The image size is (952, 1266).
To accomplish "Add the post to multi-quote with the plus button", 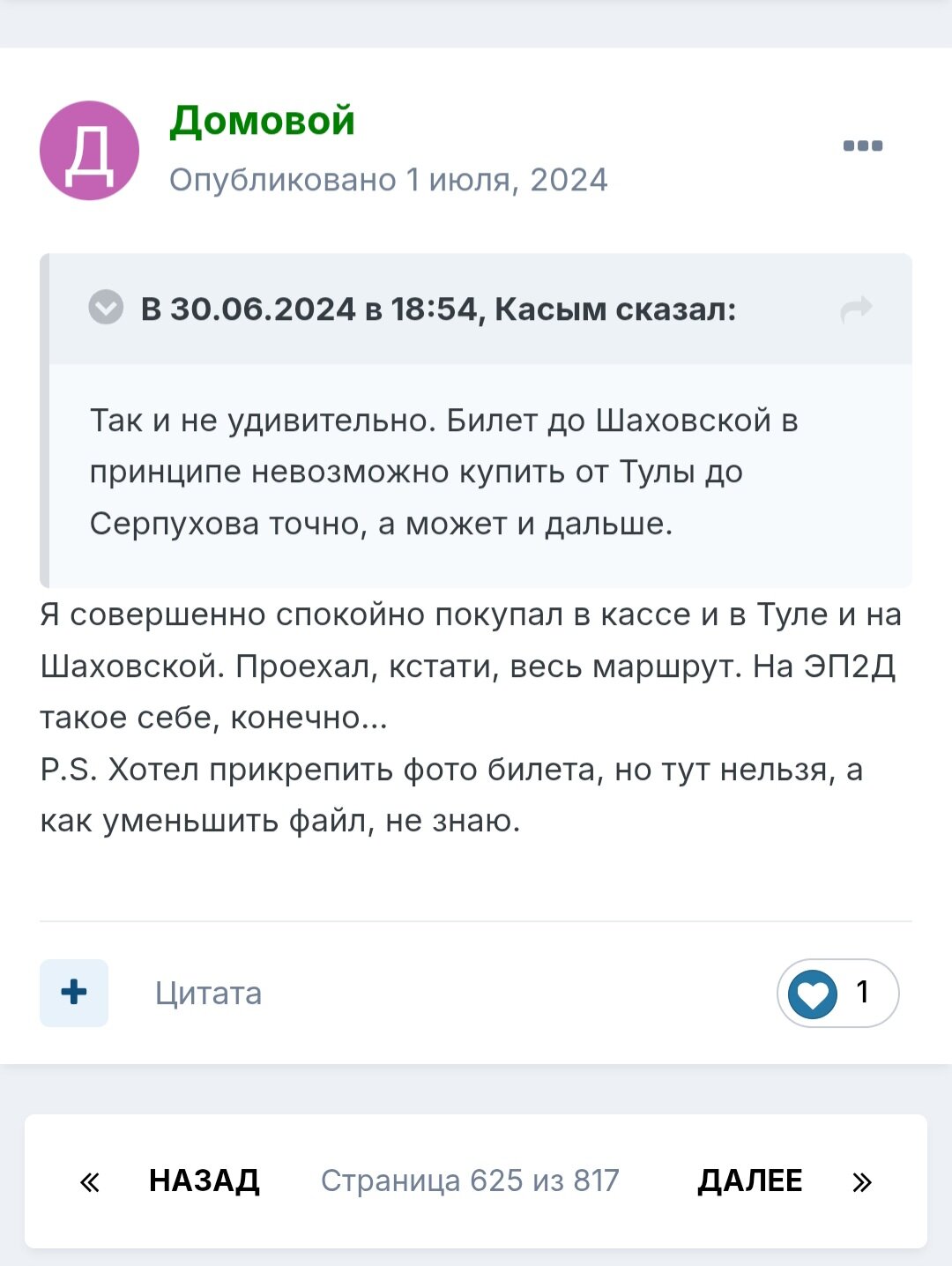I will (x=74, y=993).
